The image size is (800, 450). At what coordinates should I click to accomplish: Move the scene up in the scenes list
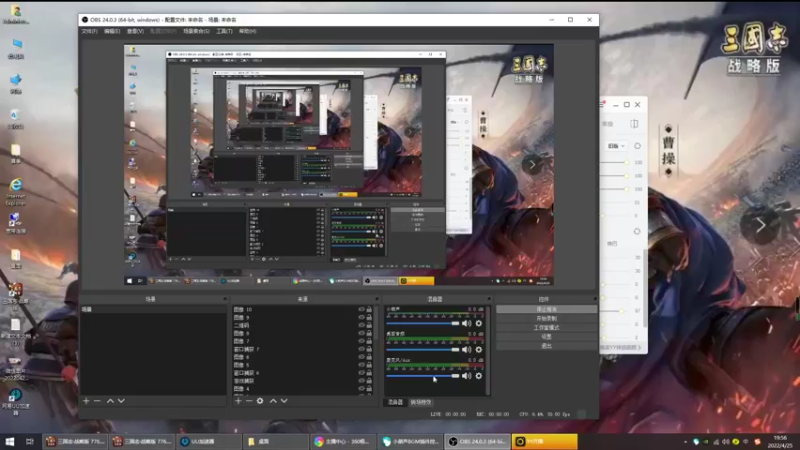[x=110, y=401]
